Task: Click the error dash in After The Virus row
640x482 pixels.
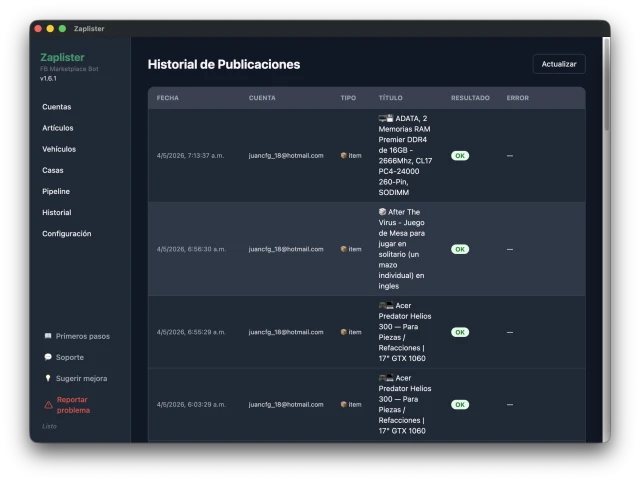Action: (510, 249)
